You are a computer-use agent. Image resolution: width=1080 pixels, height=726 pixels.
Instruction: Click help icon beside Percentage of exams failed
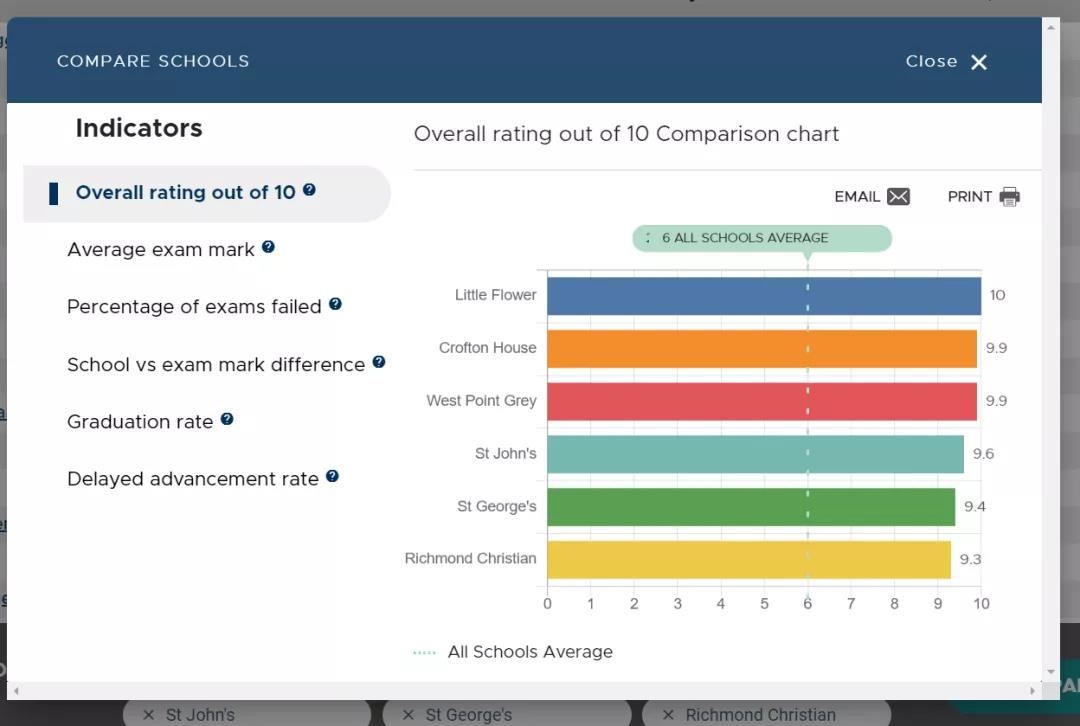pyautogui.click(x=335, y=304)
